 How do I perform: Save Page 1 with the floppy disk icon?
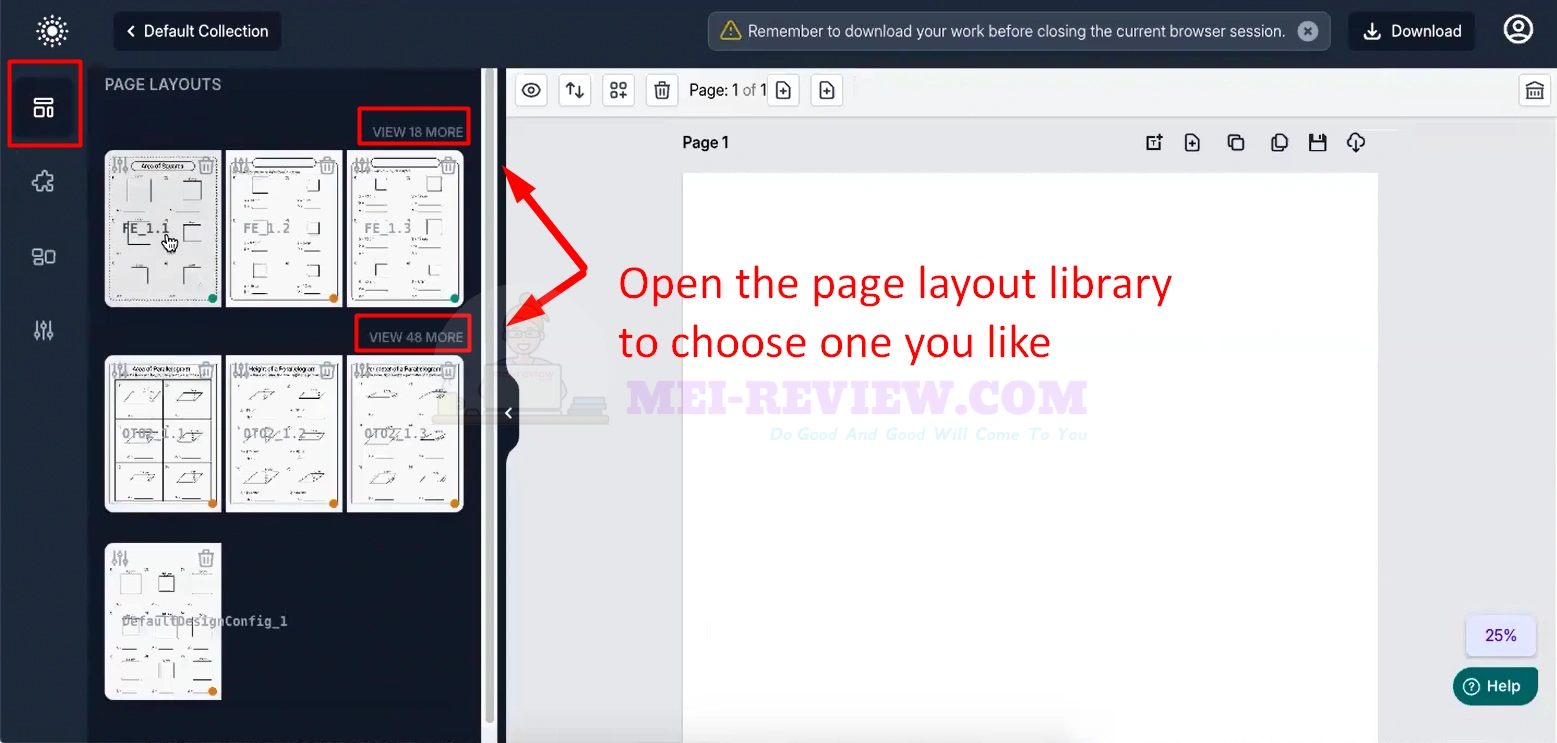(1318, 143)
